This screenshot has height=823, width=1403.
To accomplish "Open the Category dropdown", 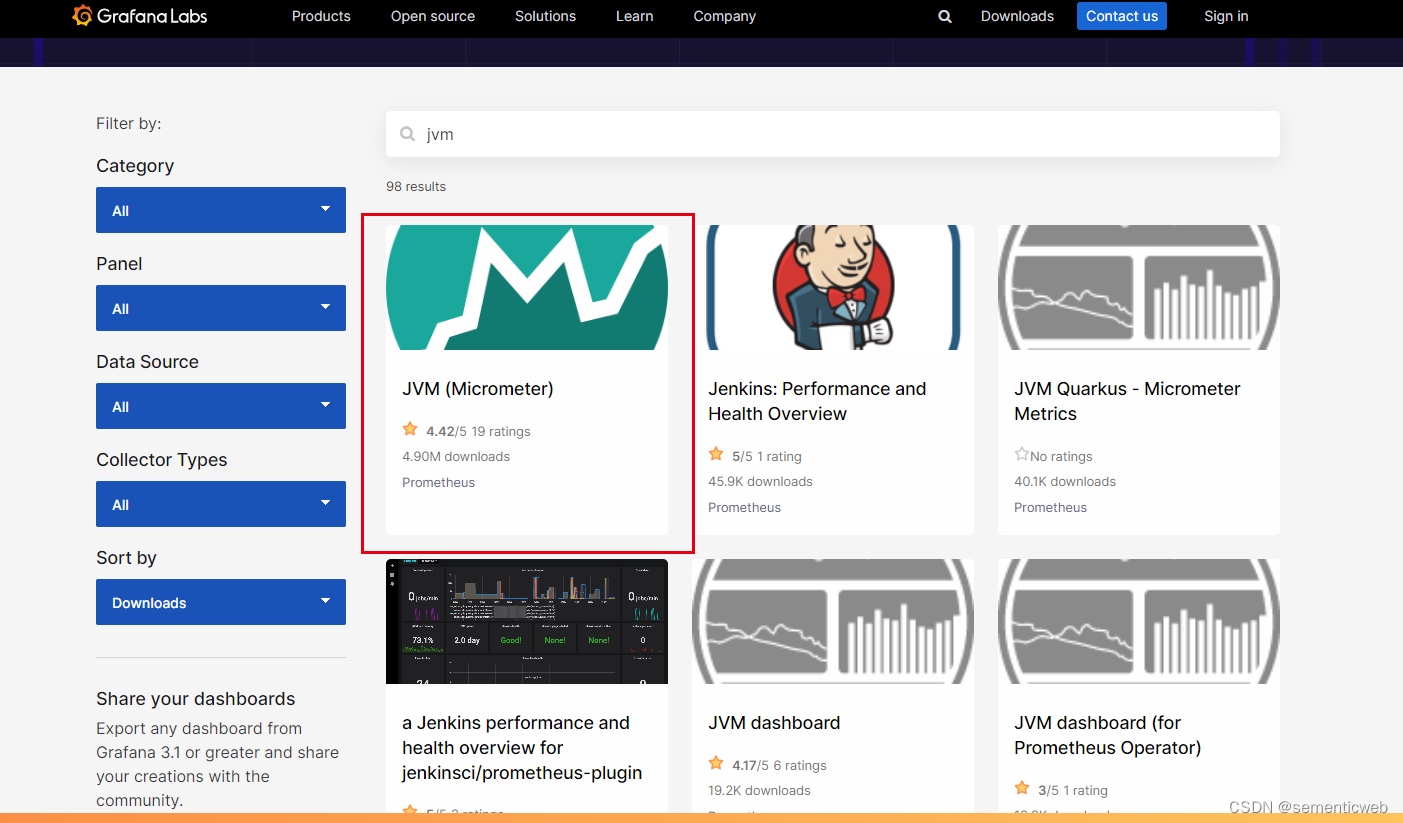I will click(221, 210).
